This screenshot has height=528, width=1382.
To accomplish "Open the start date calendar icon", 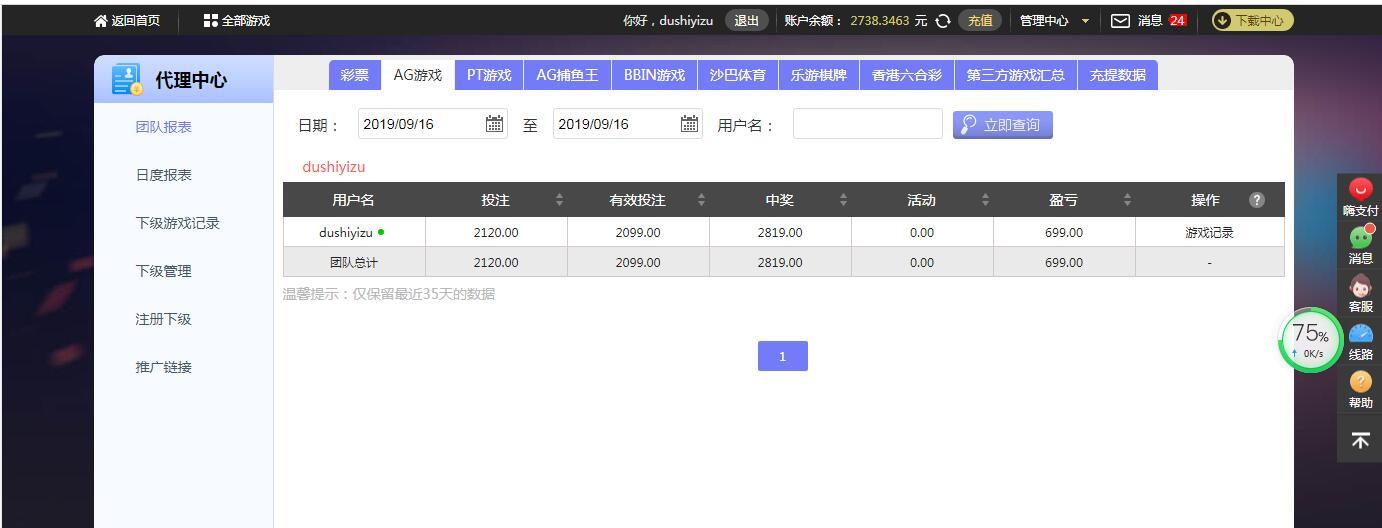I will pyautogui.click(x=495, y=124).
